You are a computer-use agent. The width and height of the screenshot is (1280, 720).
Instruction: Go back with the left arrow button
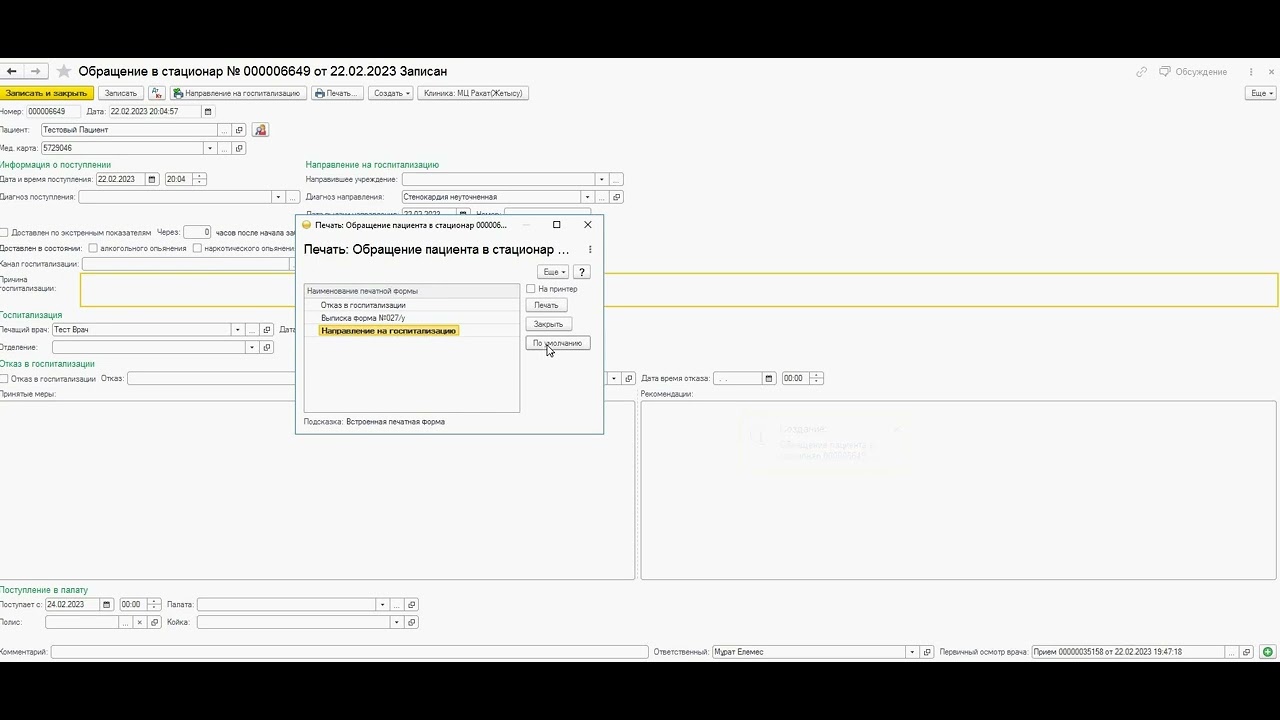tap(12, 72)
